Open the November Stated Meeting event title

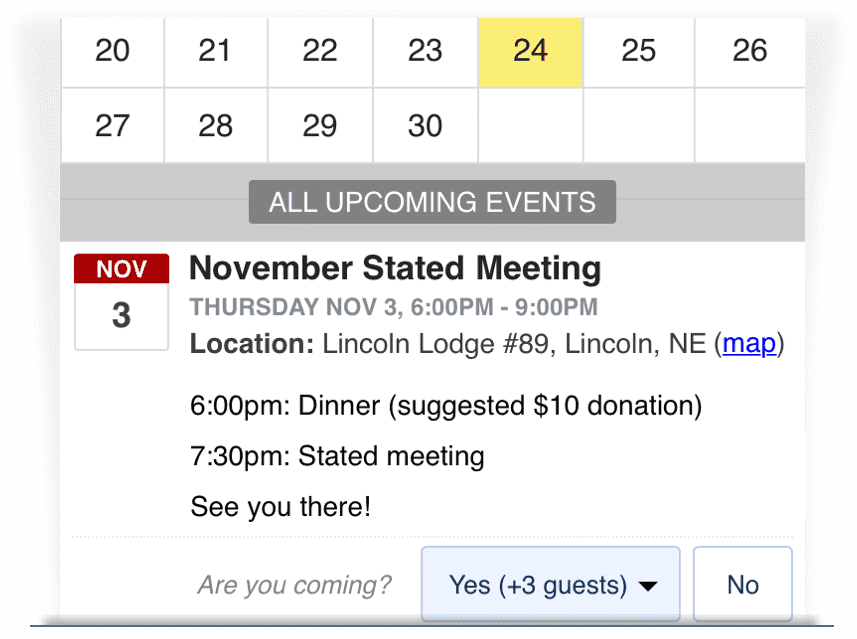[395, 268]
